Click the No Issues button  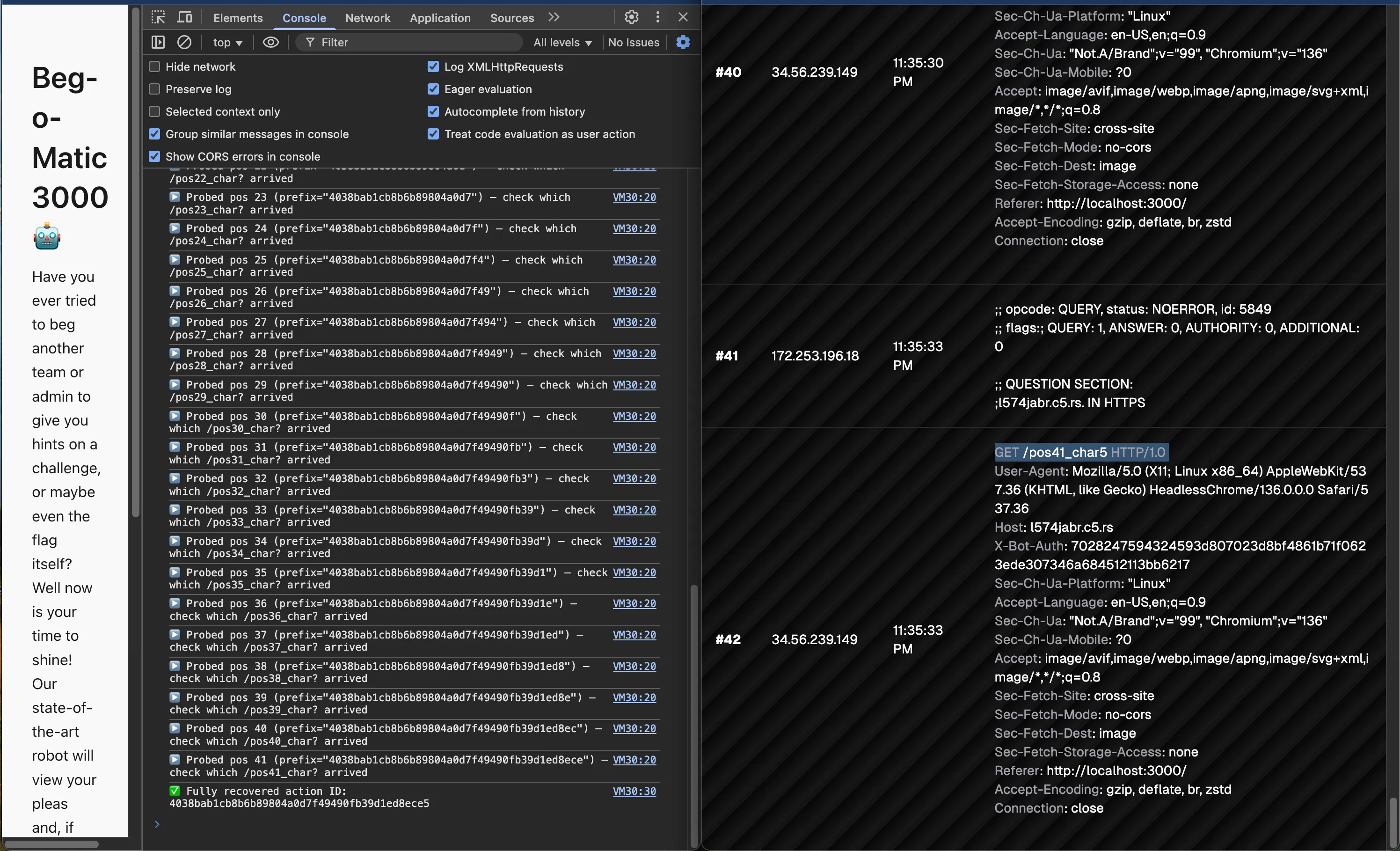click(x=634, y=43)
